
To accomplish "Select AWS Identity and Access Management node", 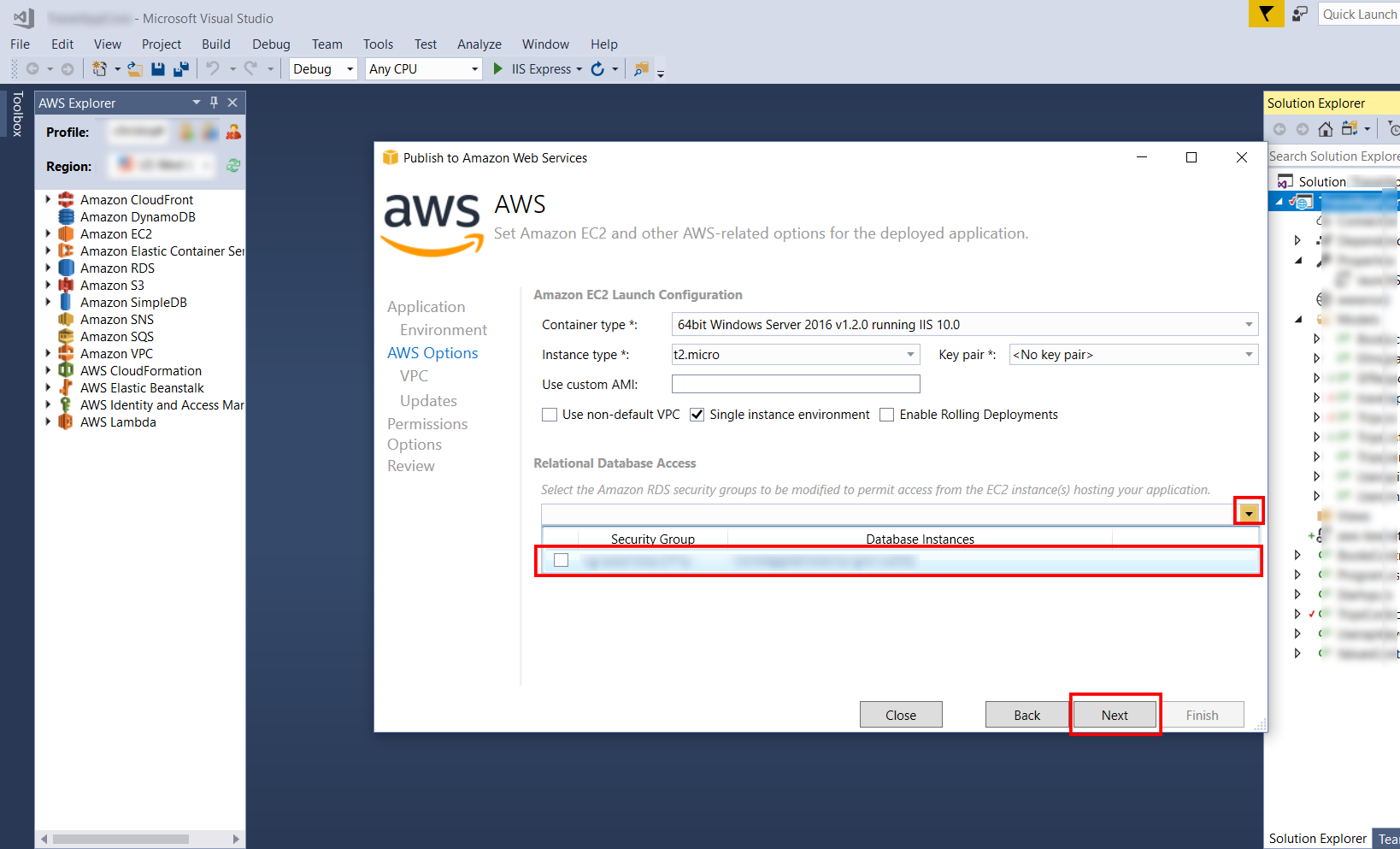I will pos(162,405).
